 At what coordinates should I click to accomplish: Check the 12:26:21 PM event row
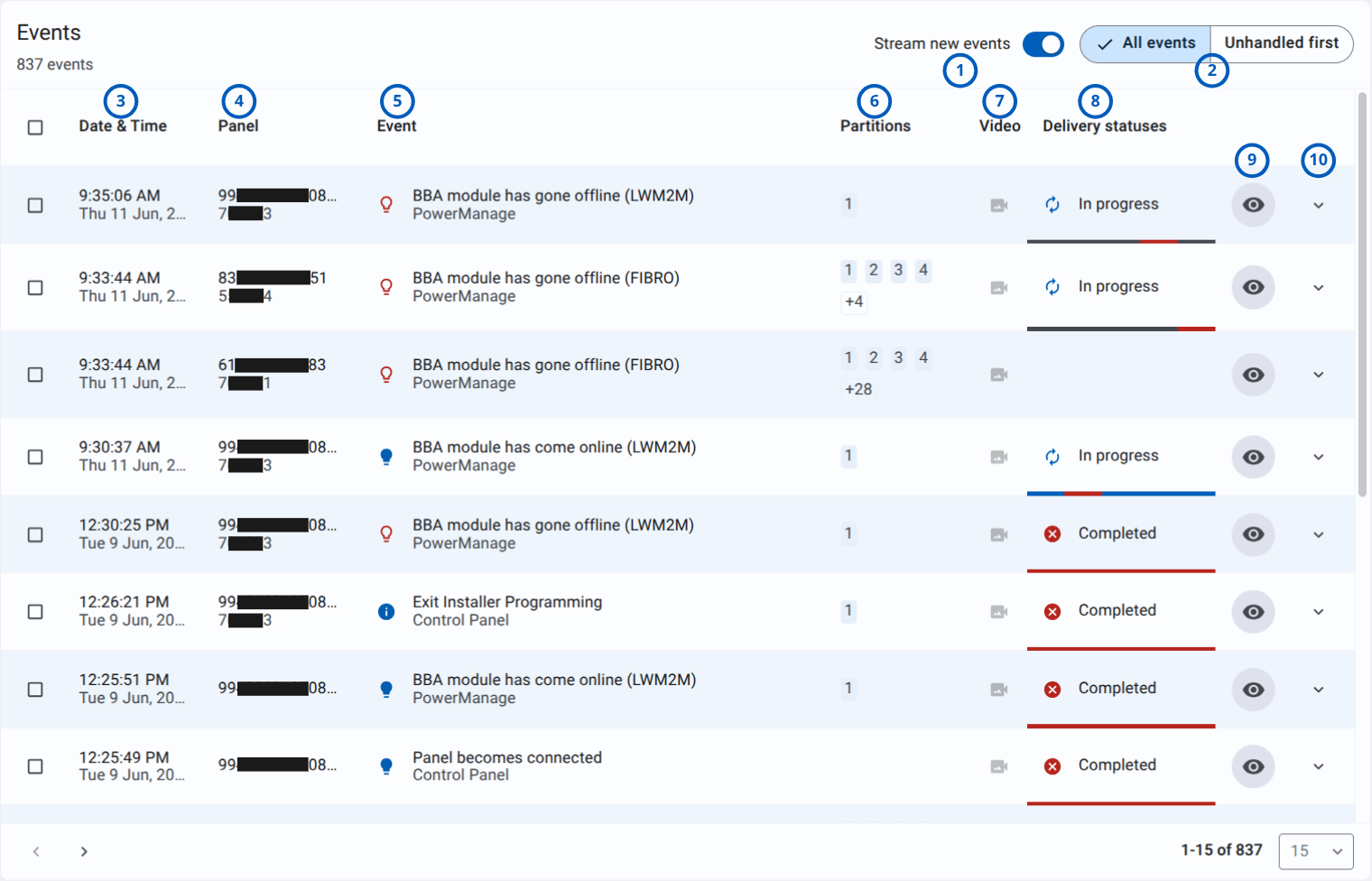coord(35,612)
